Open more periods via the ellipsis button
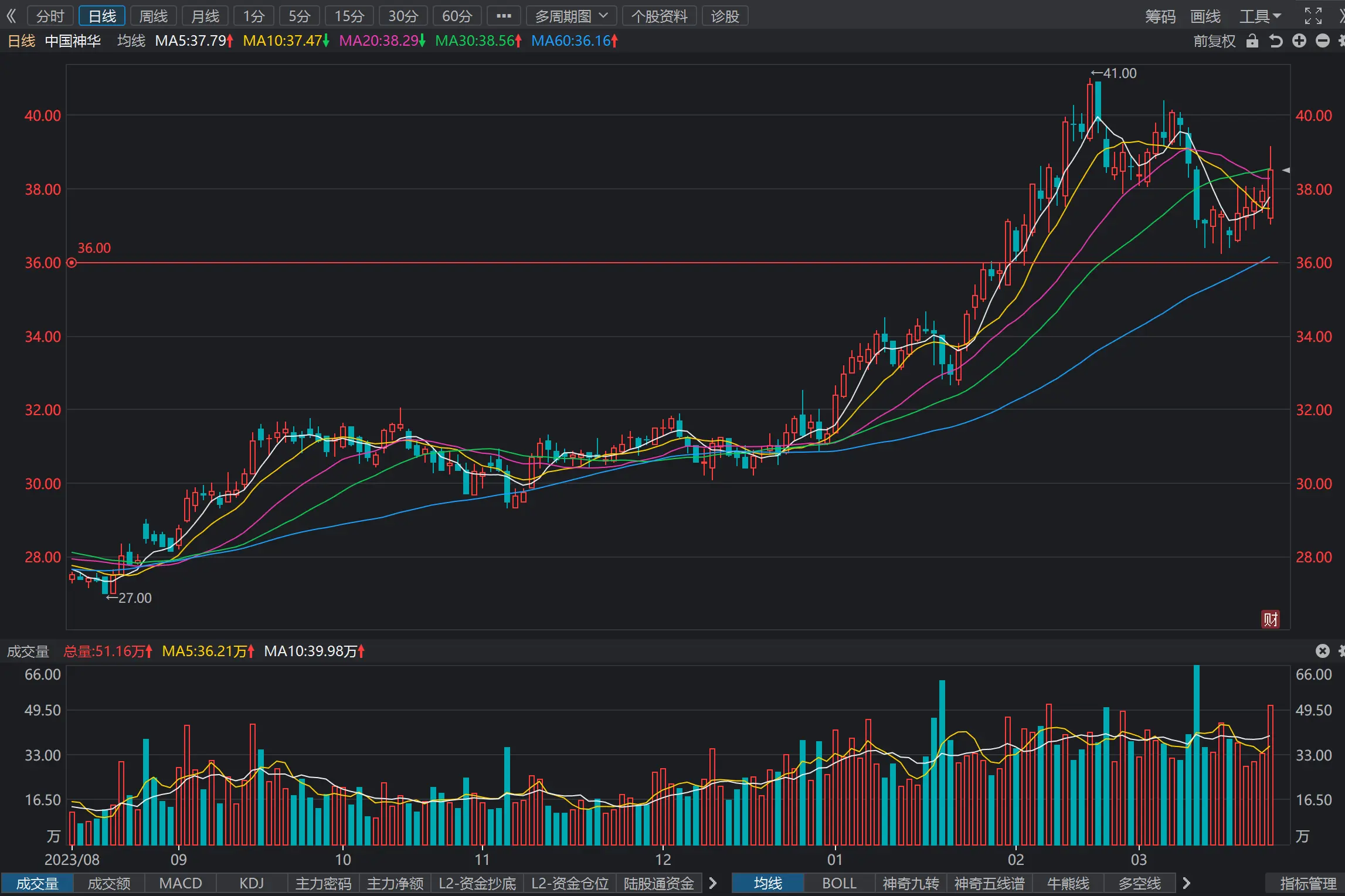The width and height of the screenshot is (1345, 896). point(504,16)
